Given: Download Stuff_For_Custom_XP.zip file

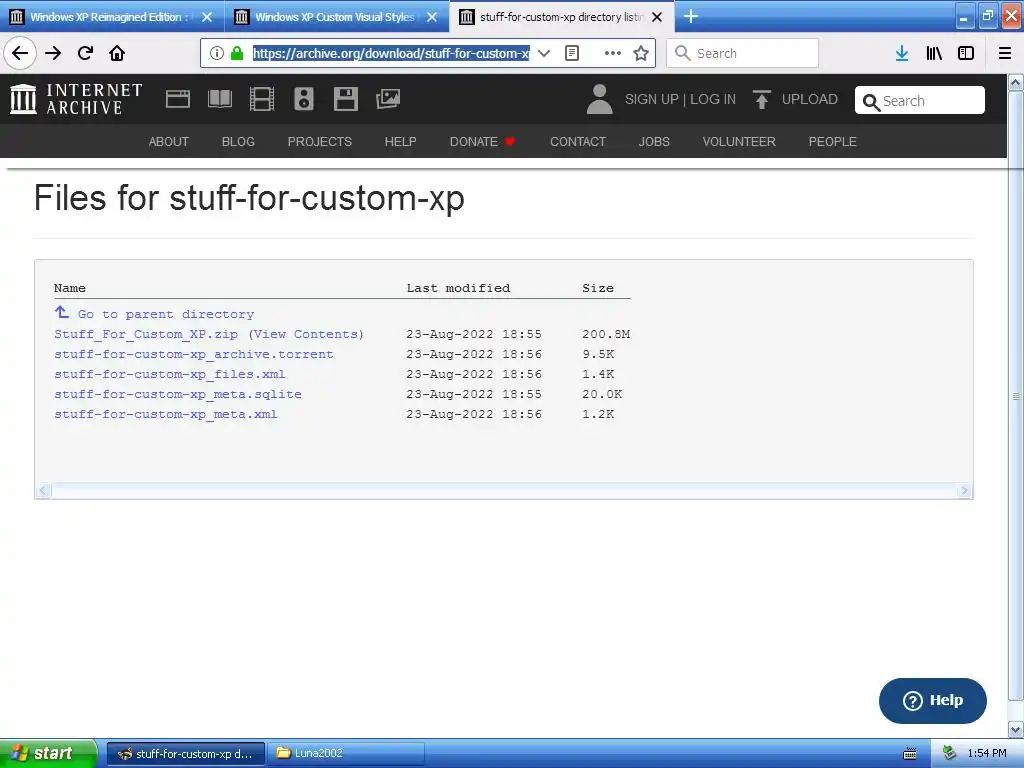Looking at the screenshot, I should coord(146,334).
